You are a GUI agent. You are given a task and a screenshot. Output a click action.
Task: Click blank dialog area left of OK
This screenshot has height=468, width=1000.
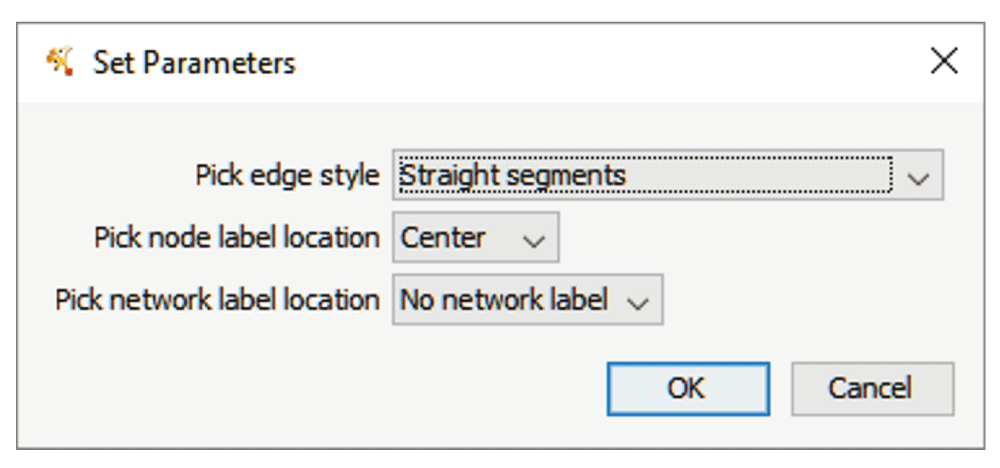(319, 389)
